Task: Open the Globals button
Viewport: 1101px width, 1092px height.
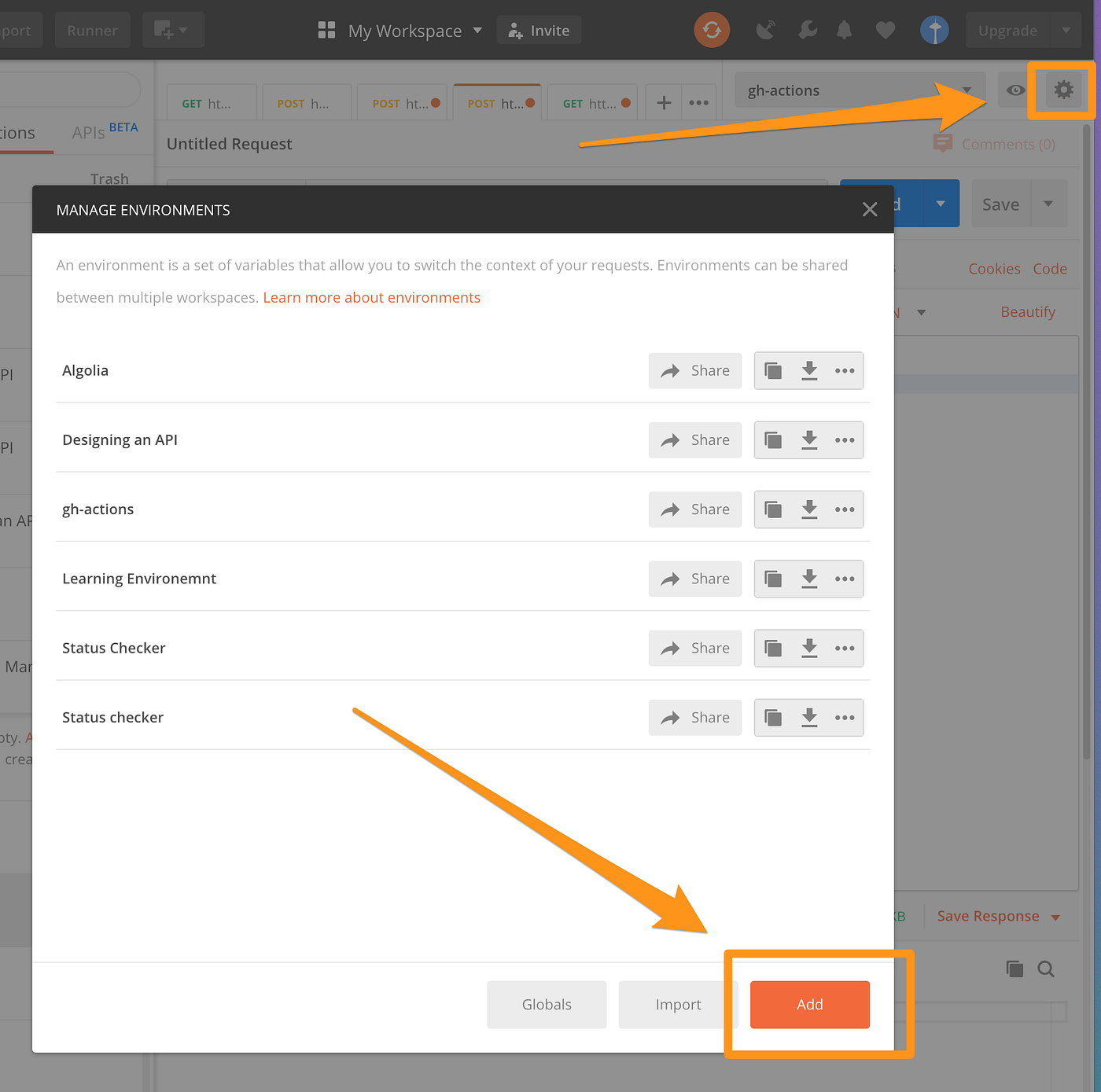Action: pos(547,1005)
